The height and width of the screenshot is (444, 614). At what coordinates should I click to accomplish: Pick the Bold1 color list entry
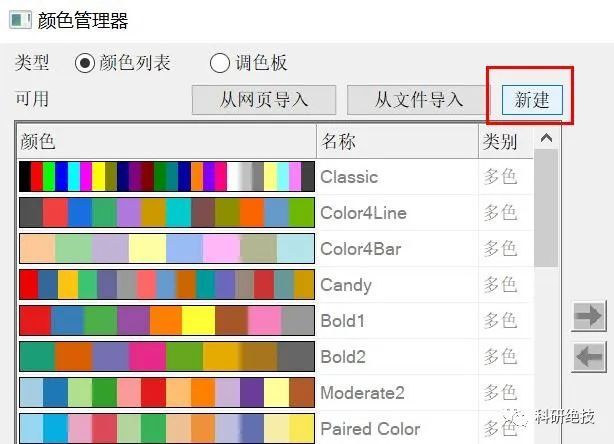pos(342,321)
